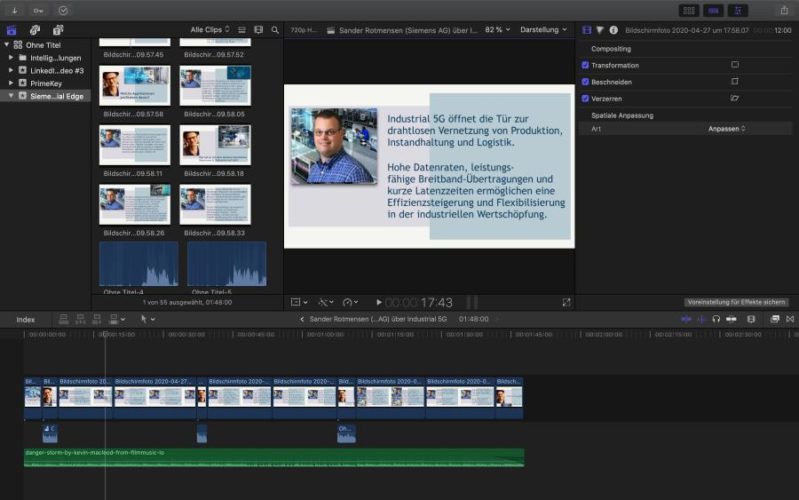The image size is (799, 500).
Task: Open the select tool arrow dropdown
Action: coord(147,319)
